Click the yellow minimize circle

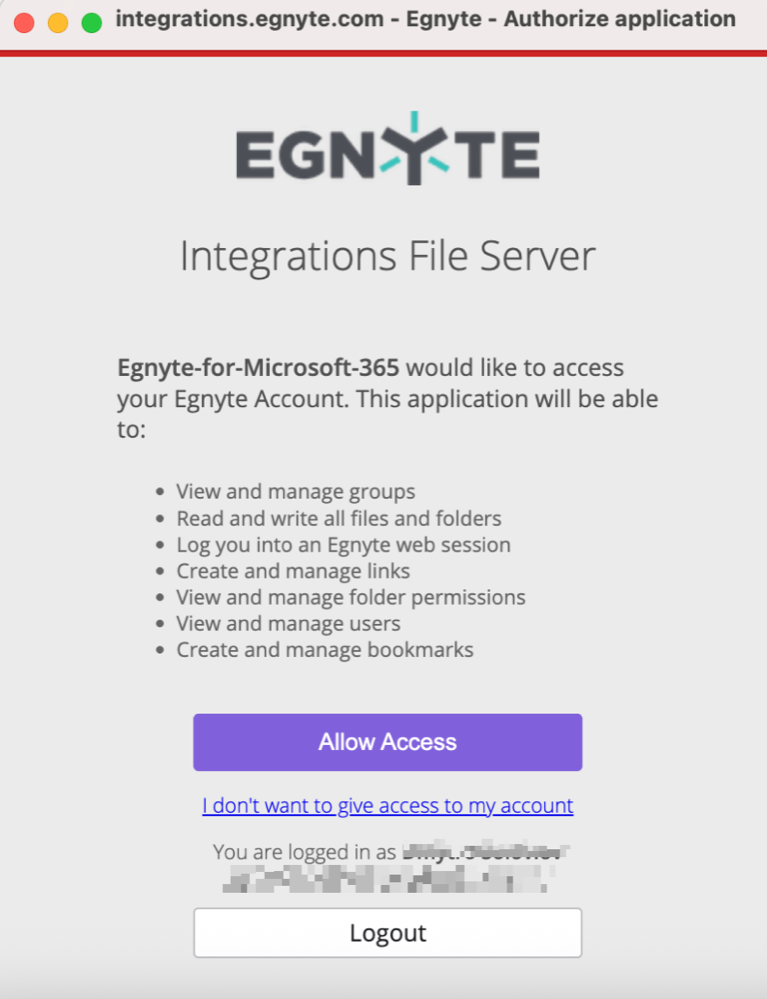click(x=58, y=21)
